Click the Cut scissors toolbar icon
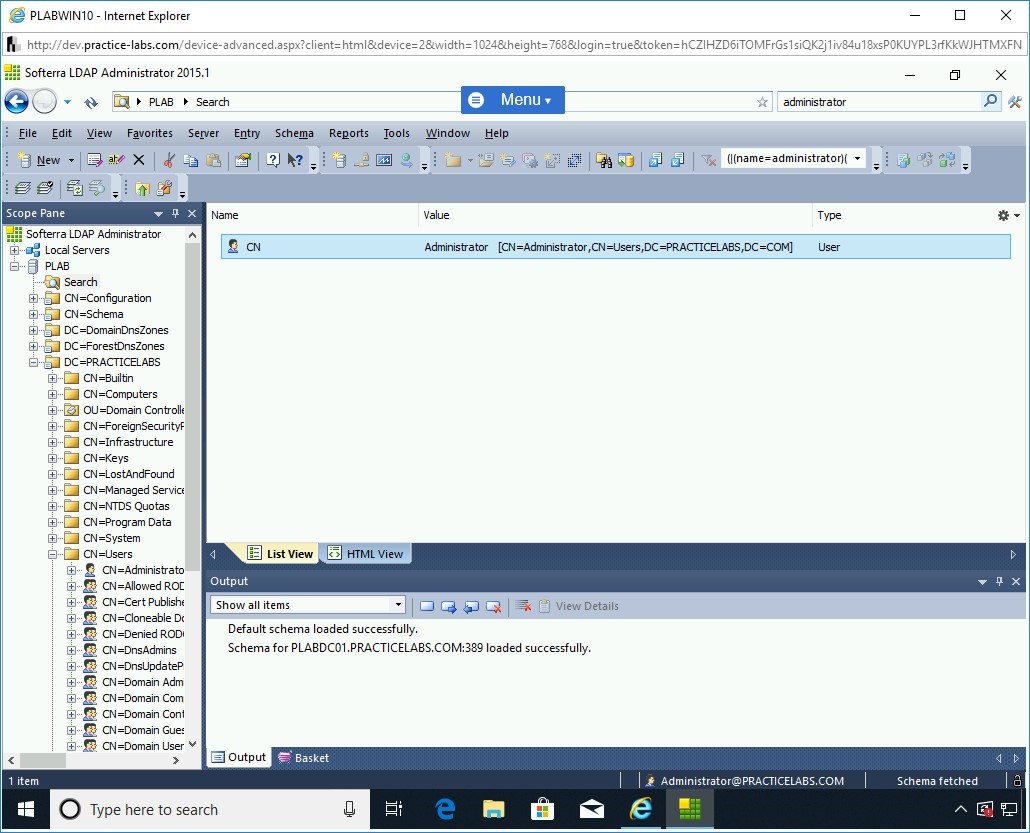 click(169, 160)
